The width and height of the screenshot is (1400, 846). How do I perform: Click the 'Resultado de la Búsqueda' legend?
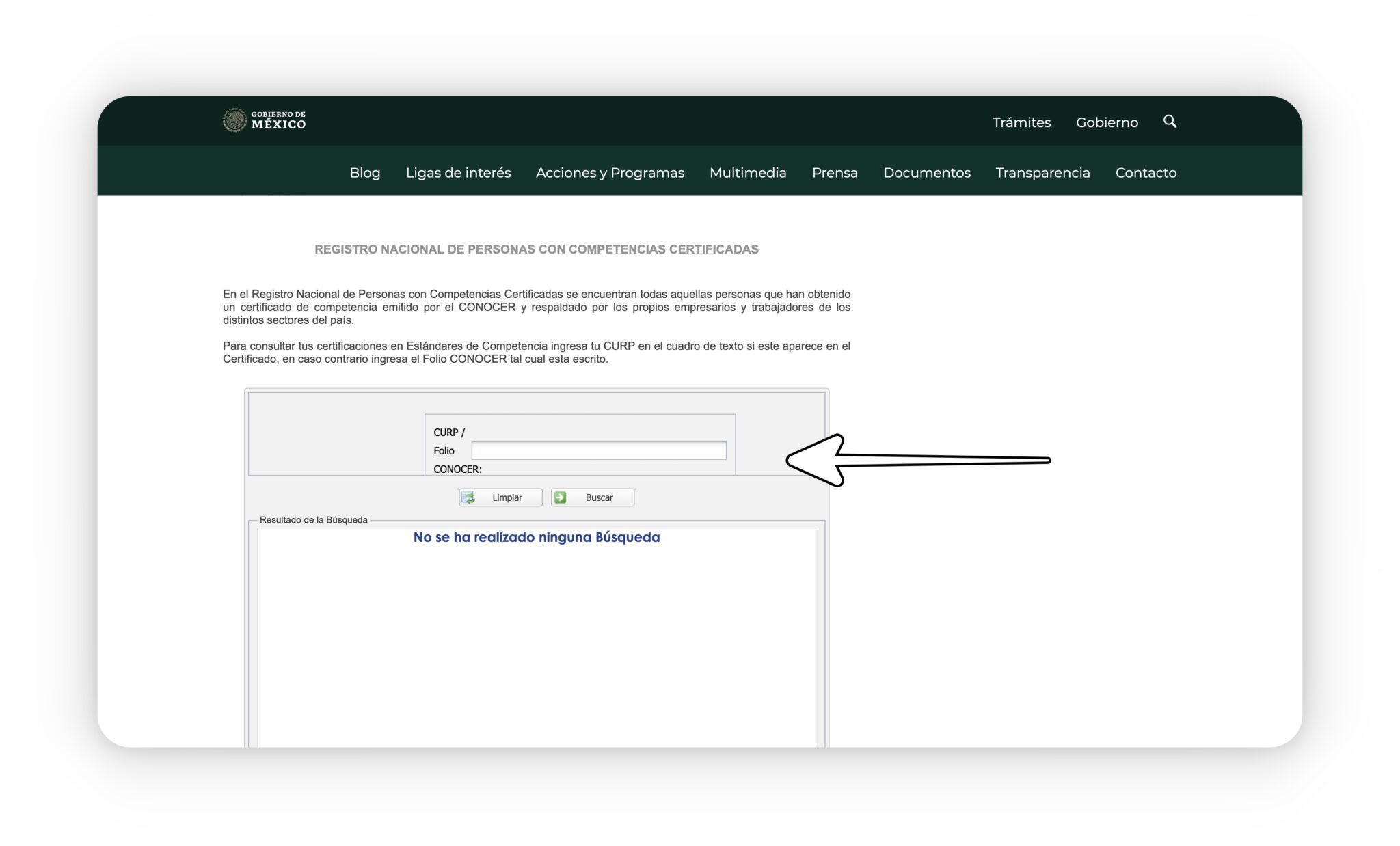pyautogui.click(x=313, y=520)
